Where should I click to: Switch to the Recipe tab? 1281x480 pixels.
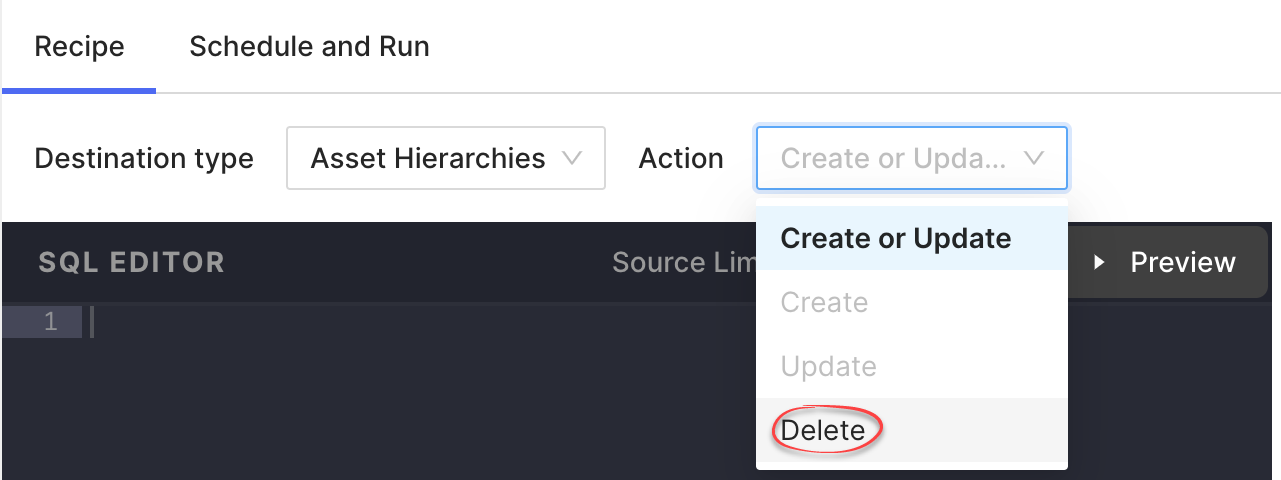(79, 46)
